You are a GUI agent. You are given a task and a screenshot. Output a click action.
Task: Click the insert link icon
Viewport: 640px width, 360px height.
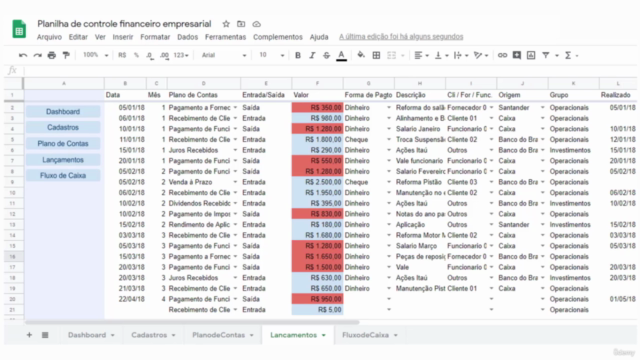502,55
